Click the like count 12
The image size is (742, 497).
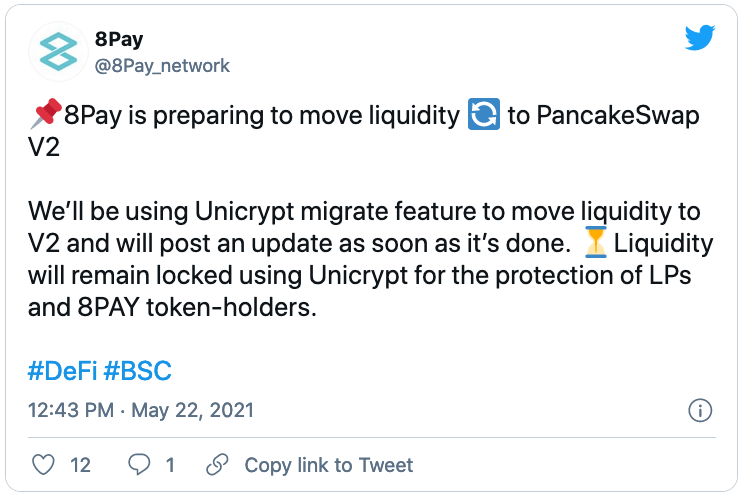click(80, 465)
